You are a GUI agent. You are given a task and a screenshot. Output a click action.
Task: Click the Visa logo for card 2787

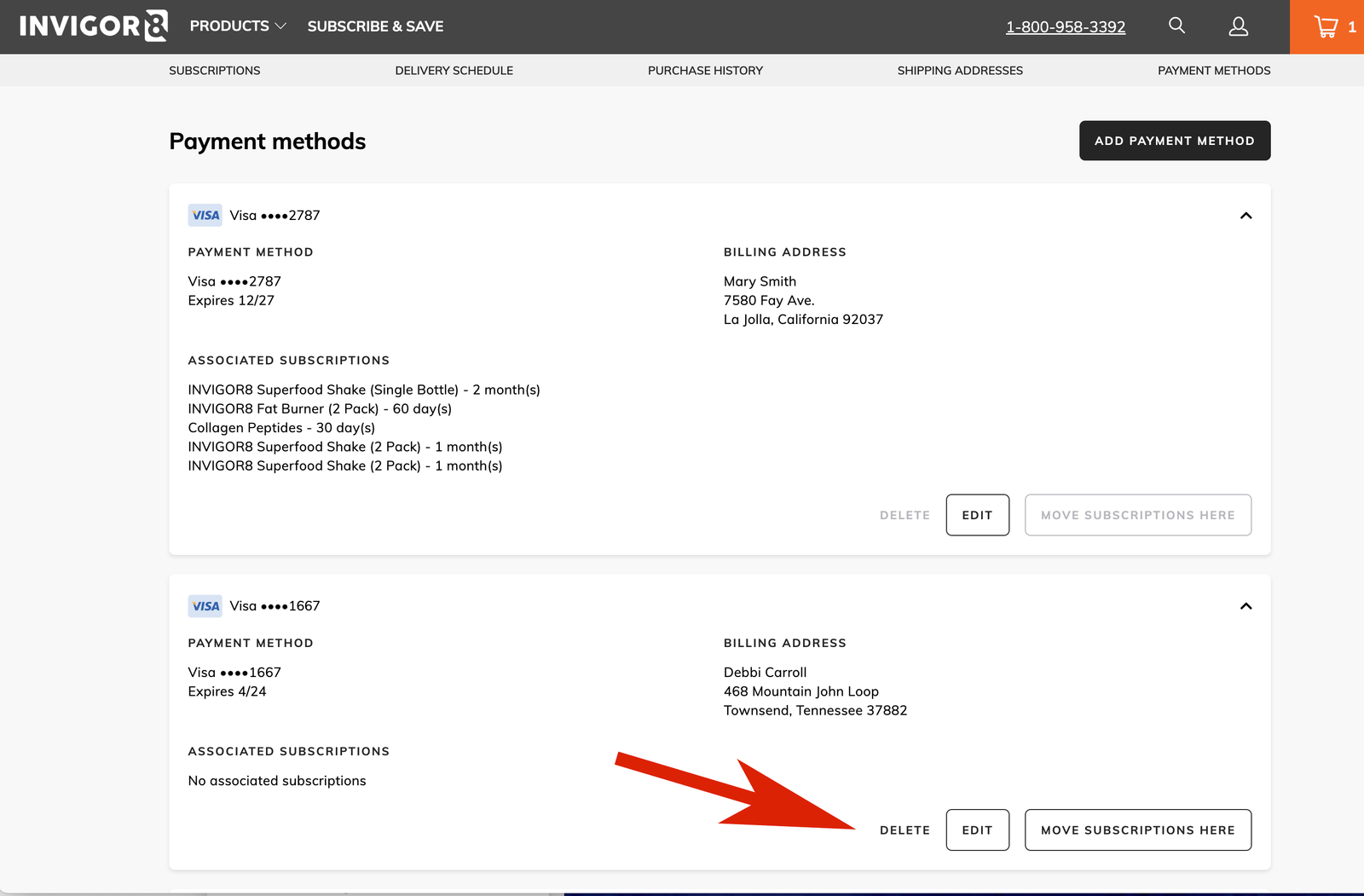point(205,216)
